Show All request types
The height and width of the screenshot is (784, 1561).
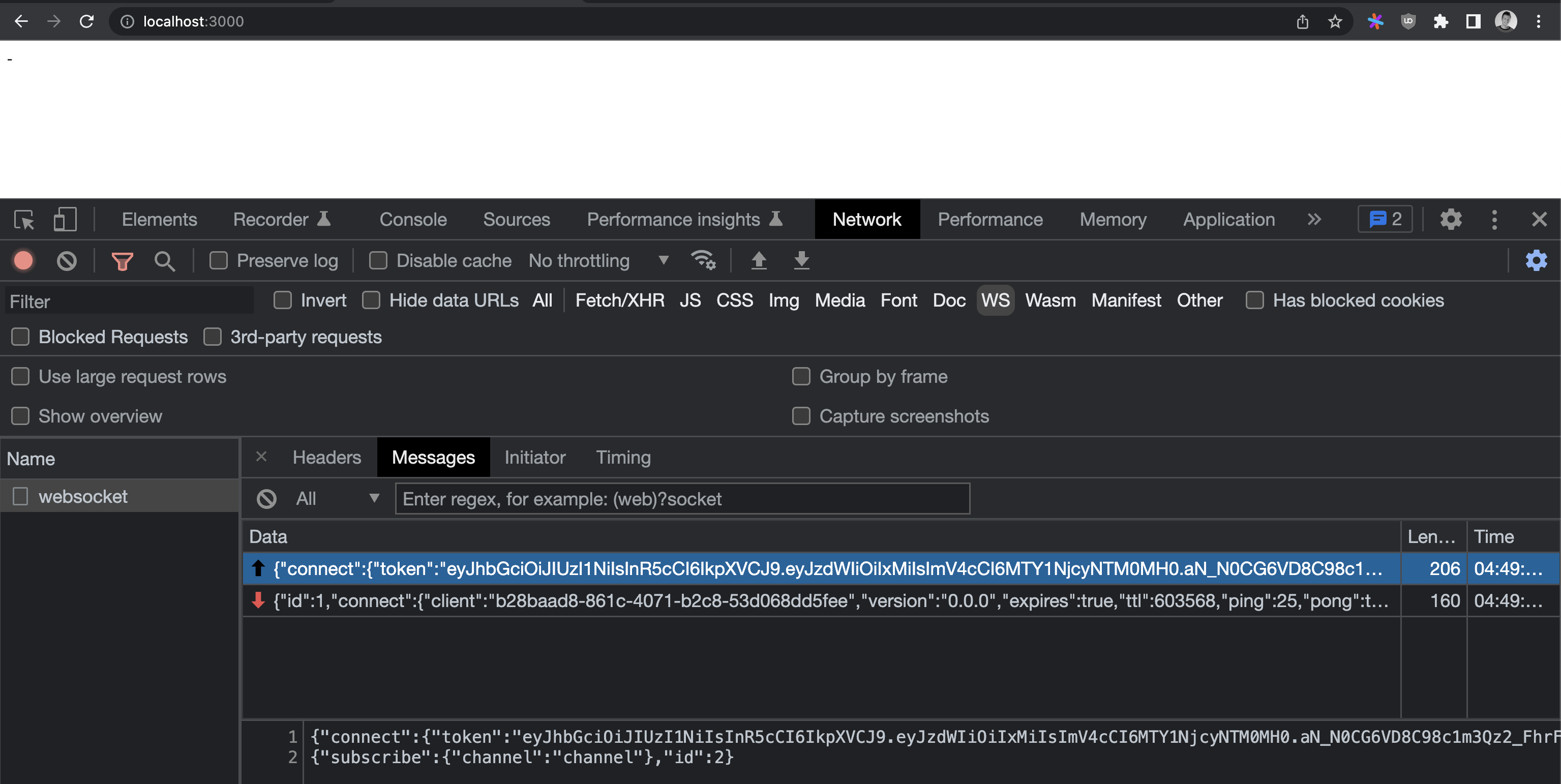543,300
